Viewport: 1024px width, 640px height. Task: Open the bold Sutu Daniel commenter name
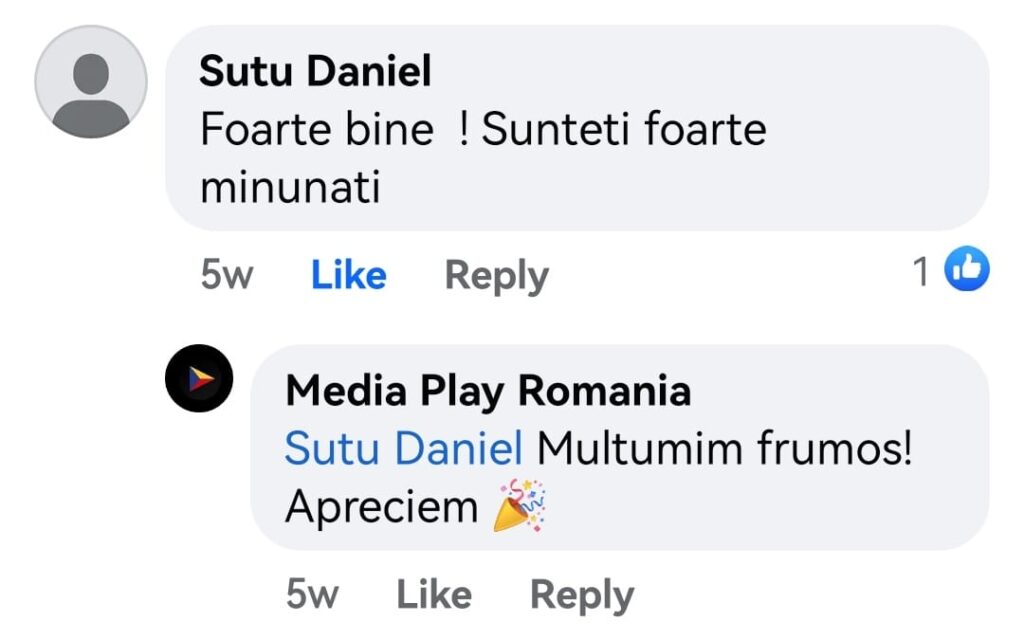[x=315, y=72]
